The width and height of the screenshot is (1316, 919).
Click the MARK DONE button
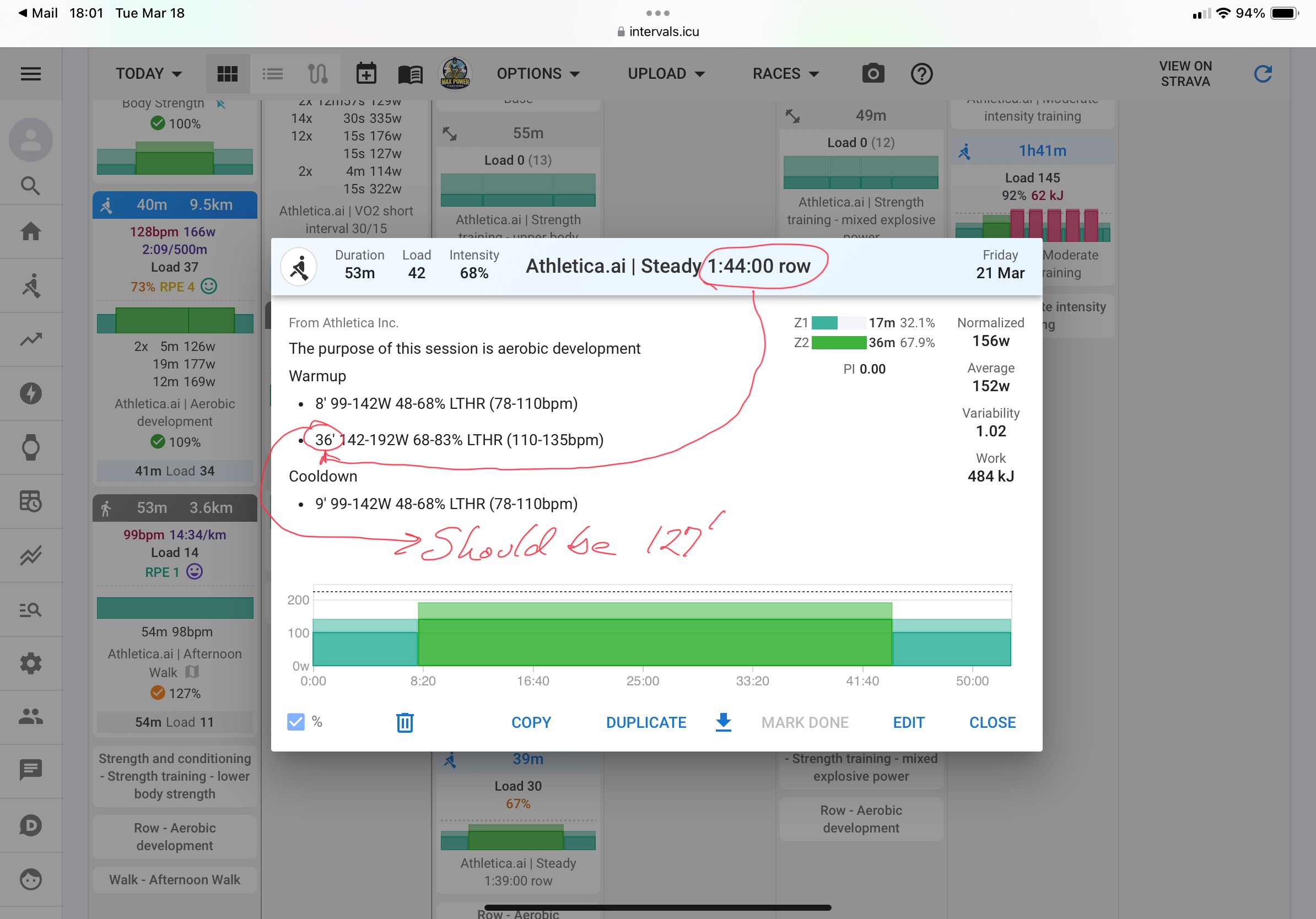coord(805,722)
